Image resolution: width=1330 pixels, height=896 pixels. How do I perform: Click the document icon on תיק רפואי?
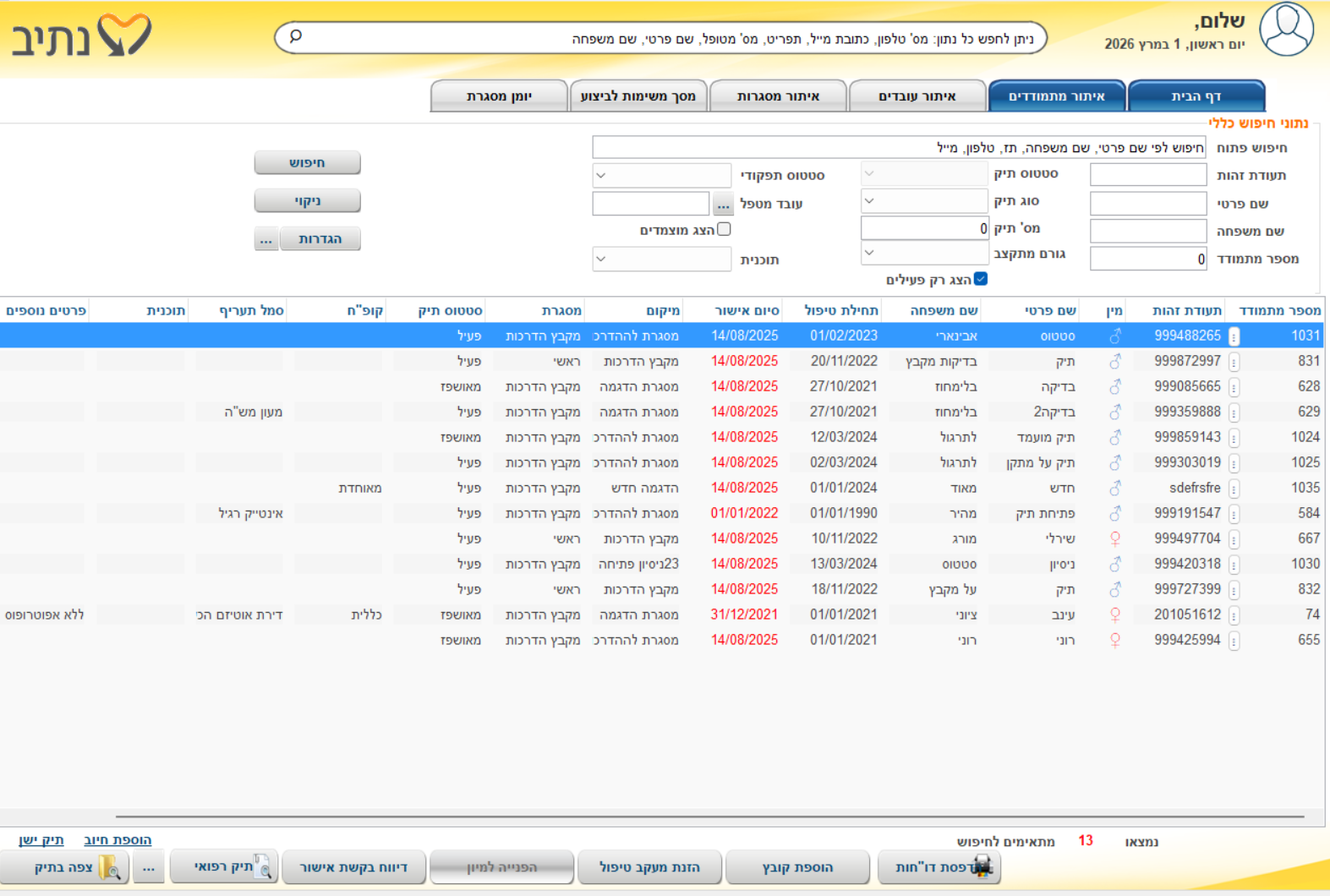click(263, 866)
